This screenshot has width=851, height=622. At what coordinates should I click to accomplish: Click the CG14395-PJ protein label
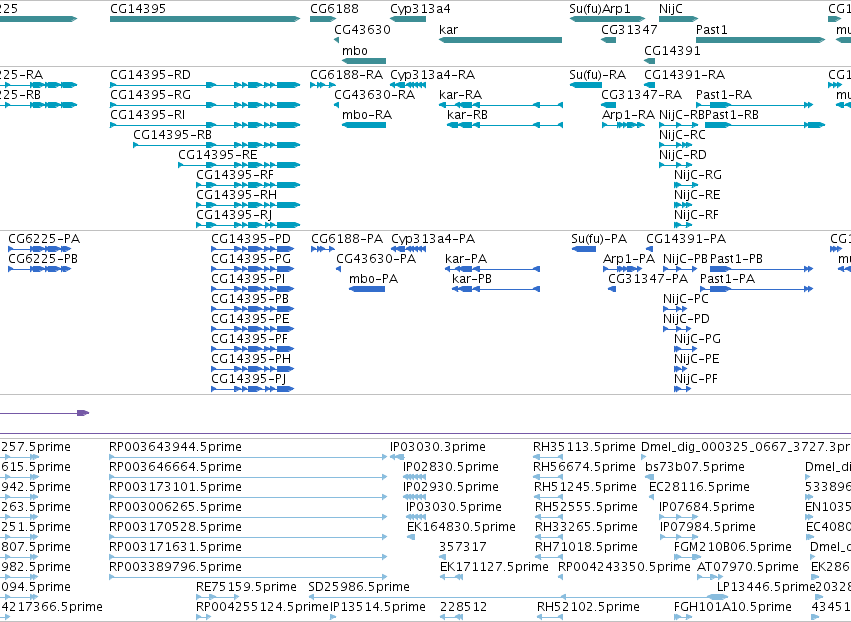(x=249, y=379)
